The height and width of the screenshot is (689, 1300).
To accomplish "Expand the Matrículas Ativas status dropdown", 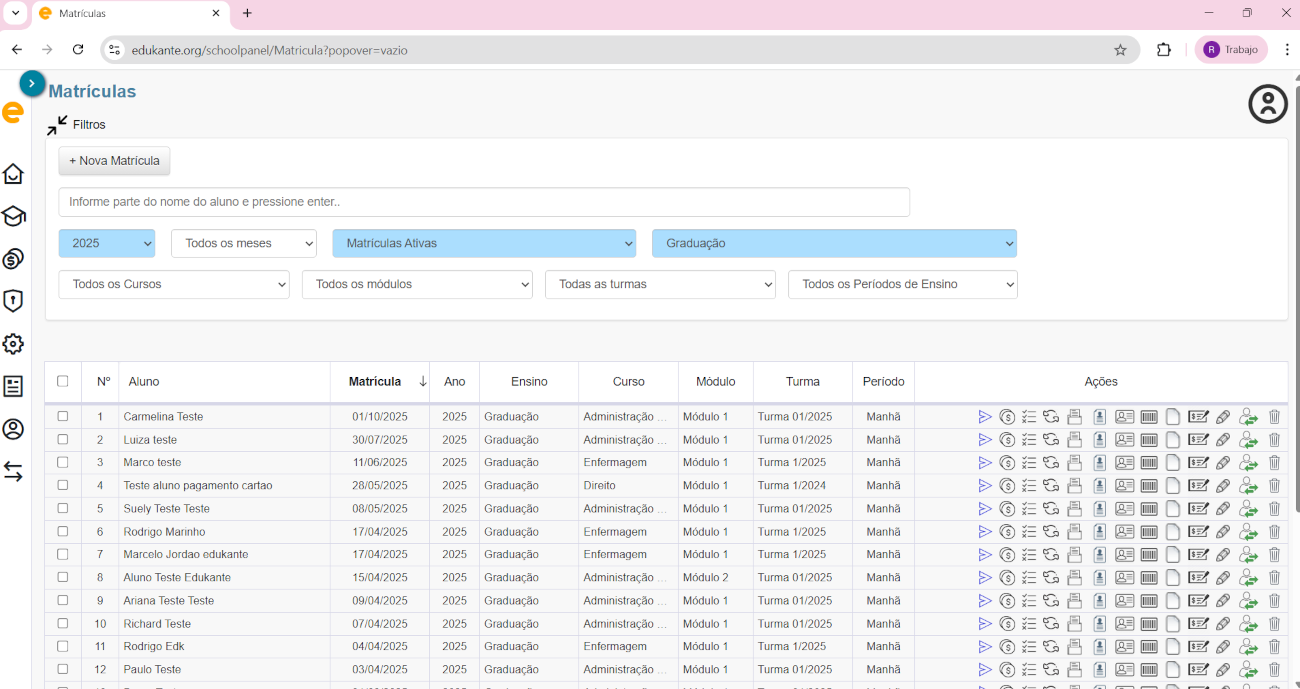I will click(x=484, y=243).
